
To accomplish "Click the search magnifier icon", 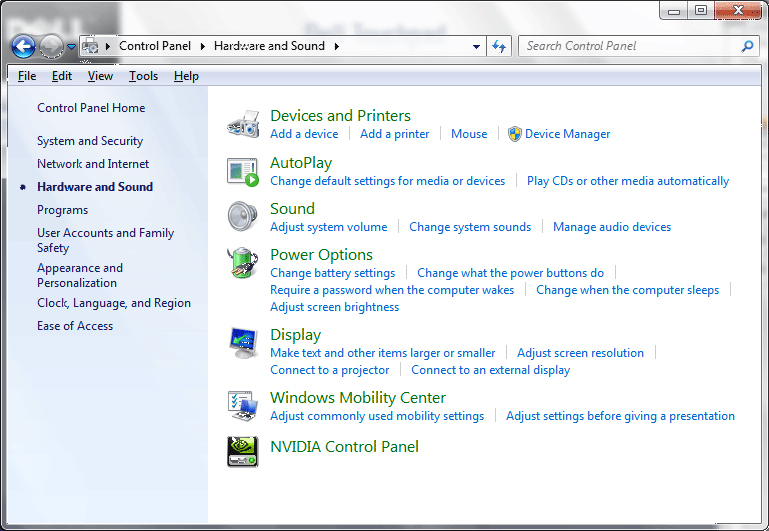I will pos(747,46).
